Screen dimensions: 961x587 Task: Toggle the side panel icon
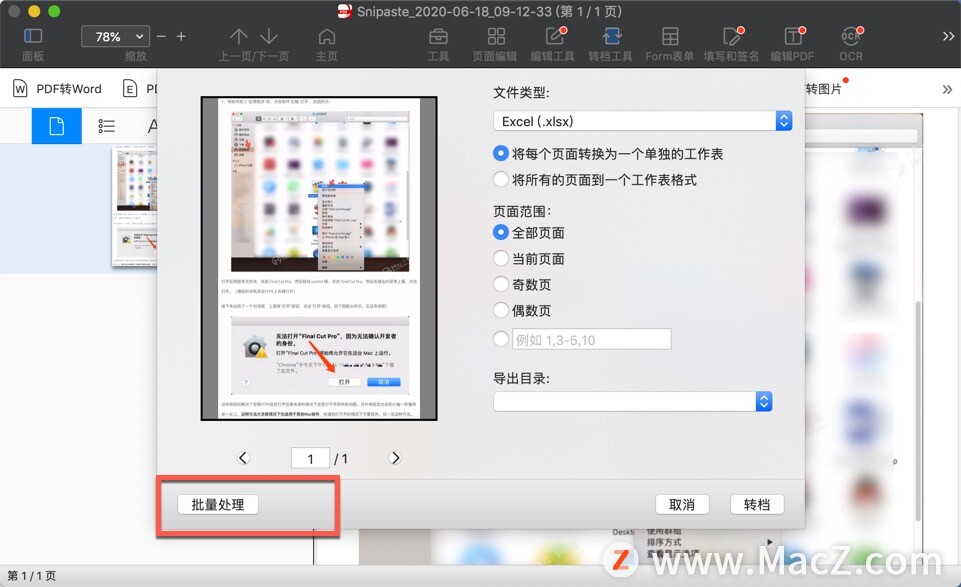32,36
